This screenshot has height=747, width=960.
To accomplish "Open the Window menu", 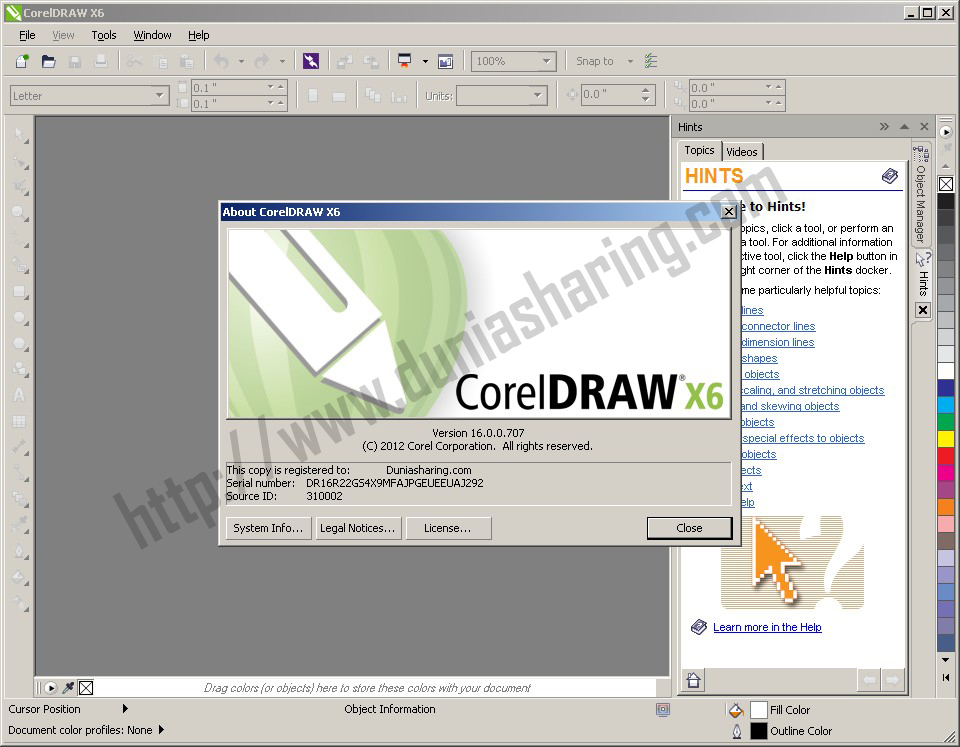I will 152,35.
